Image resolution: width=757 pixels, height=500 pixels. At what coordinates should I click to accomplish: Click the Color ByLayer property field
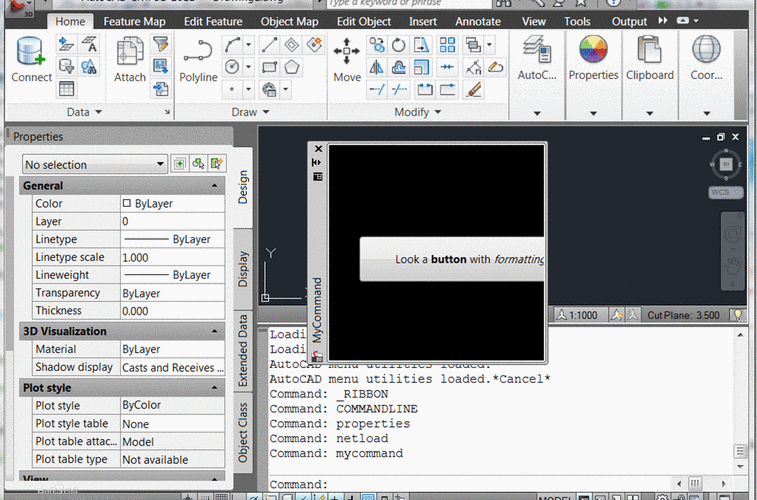pos(171,204)
